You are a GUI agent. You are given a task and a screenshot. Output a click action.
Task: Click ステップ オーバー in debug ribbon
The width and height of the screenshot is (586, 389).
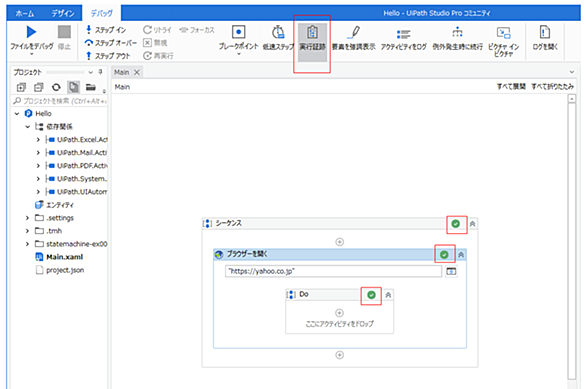(111, 43)
